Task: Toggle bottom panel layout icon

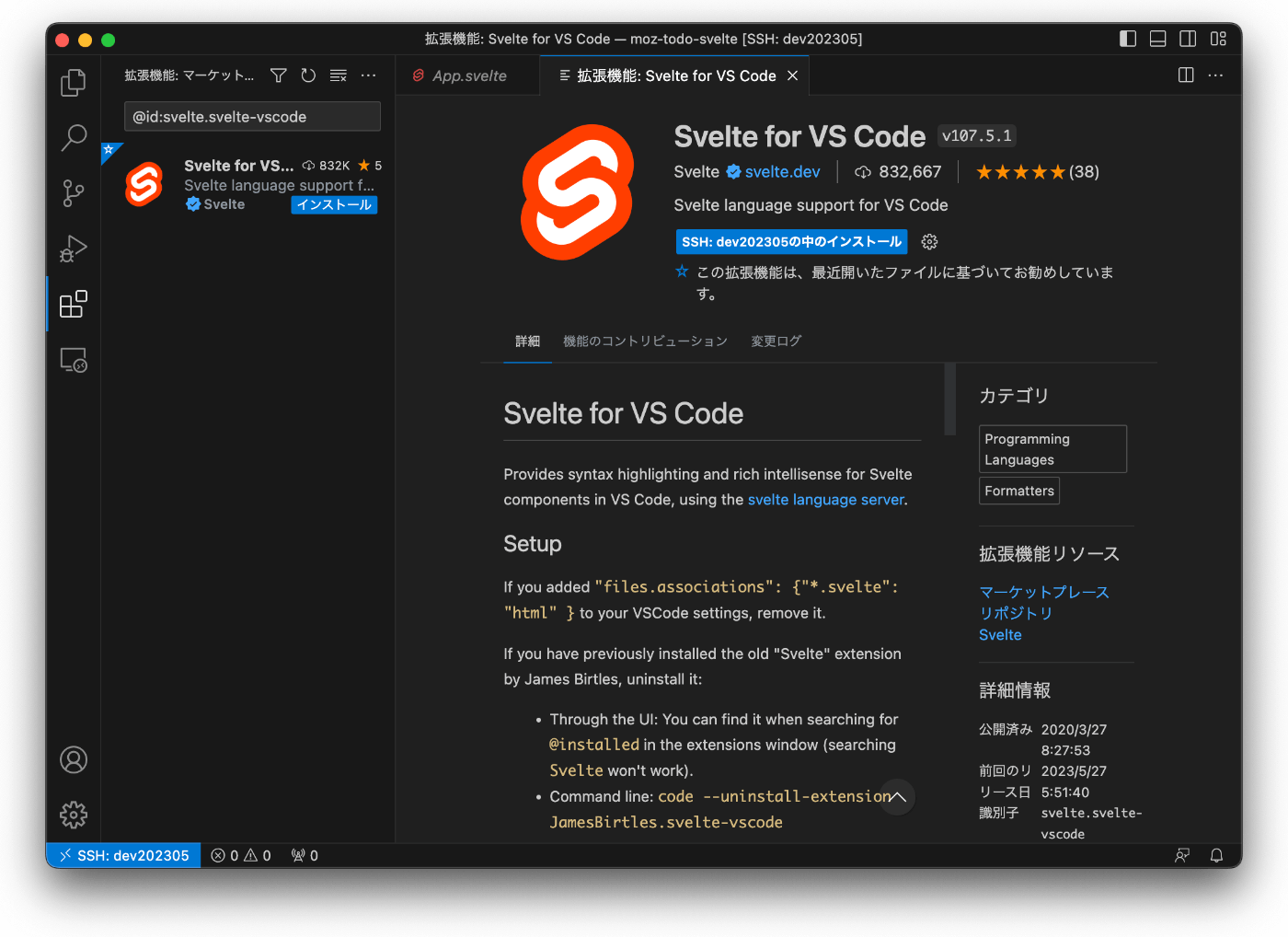Action: [x=1158, y=39]
